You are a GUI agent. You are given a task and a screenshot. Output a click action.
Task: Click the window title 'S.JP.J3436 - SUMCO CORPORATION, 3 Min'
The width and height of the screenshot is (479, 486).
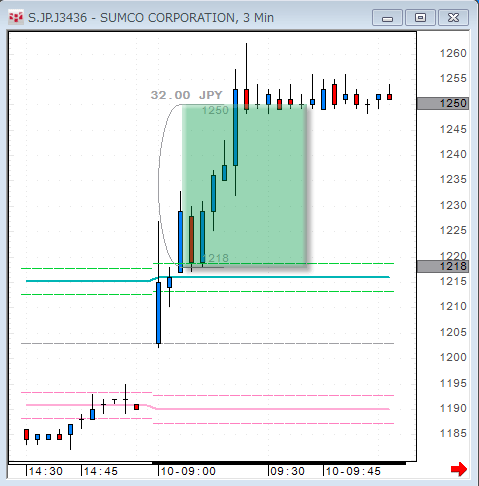pyautogui.click(x=151, y=18)
